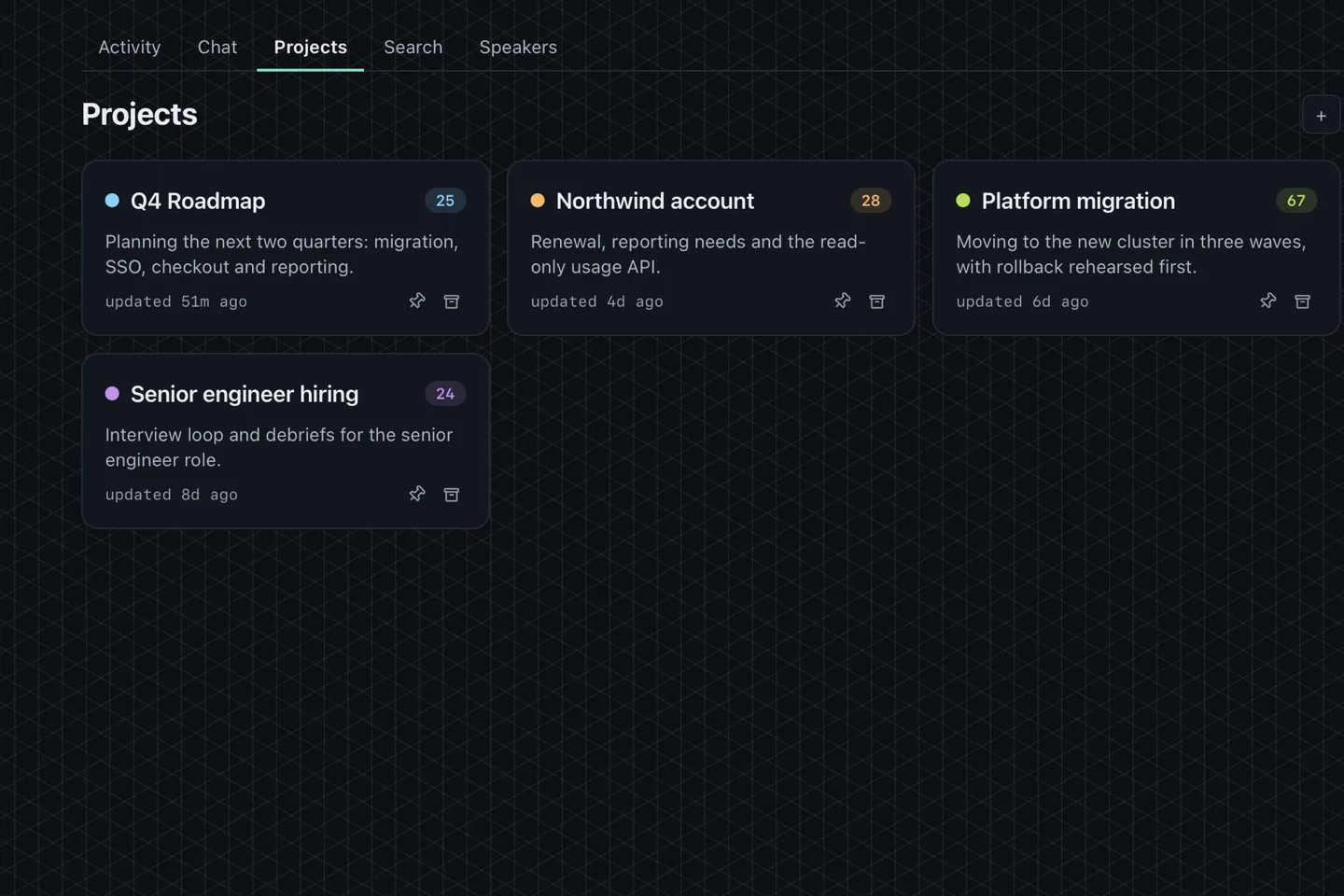The image size is (1344, 896).
Task: Click the 67 count badge on Platform migration
Action: tap(1296, 201)
